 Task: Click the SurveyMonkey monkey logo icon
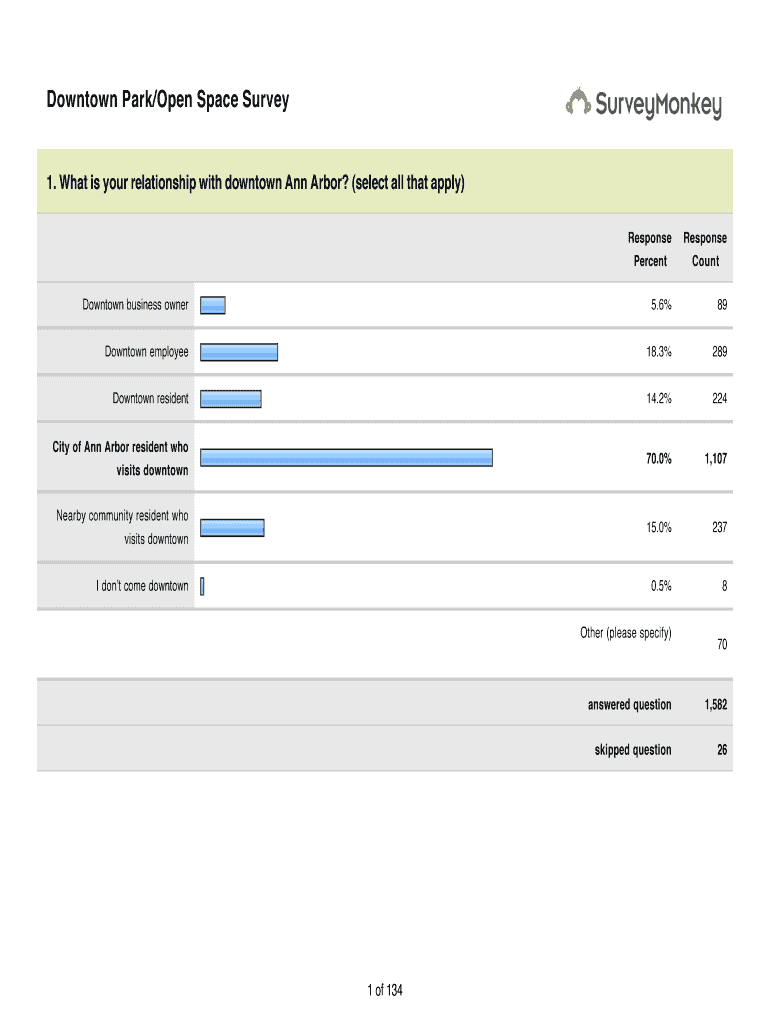pos(579,102)
